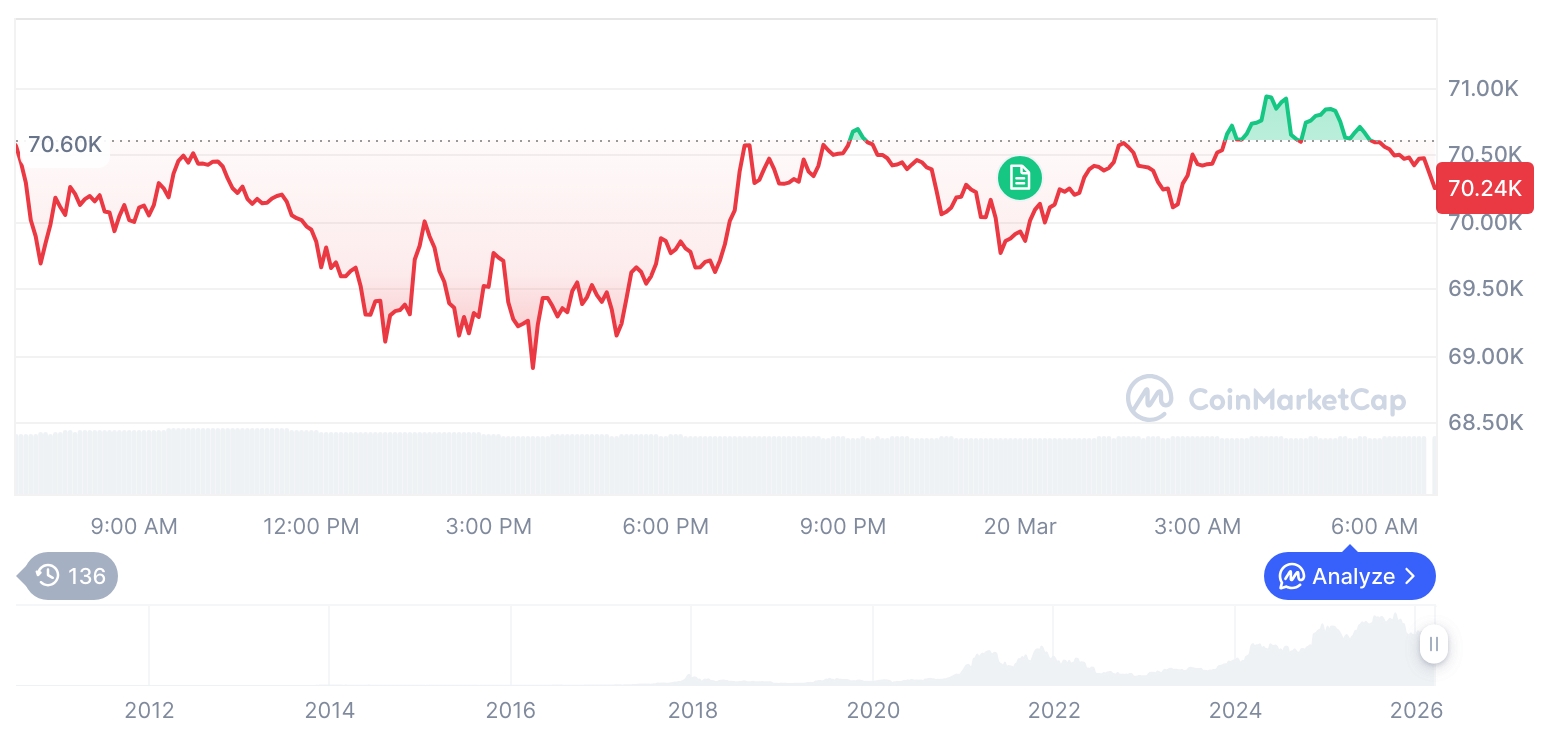Click the 9:00 AM time label
1566x732 pixels.
(134, 526)
